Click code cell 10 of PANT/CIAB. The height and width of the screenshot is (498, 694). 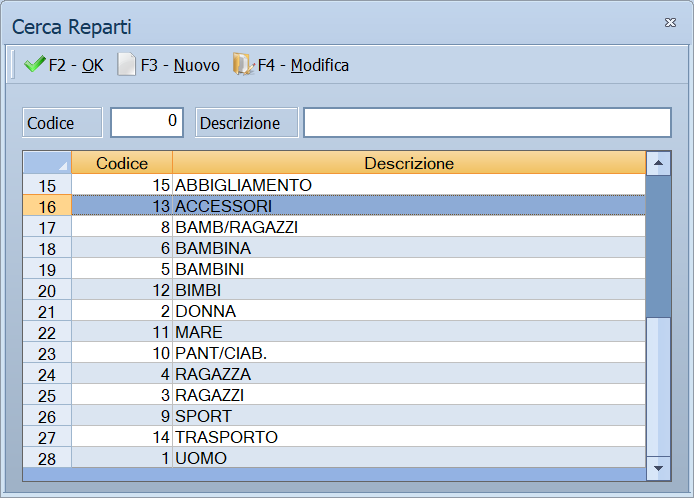pos(122,353)
